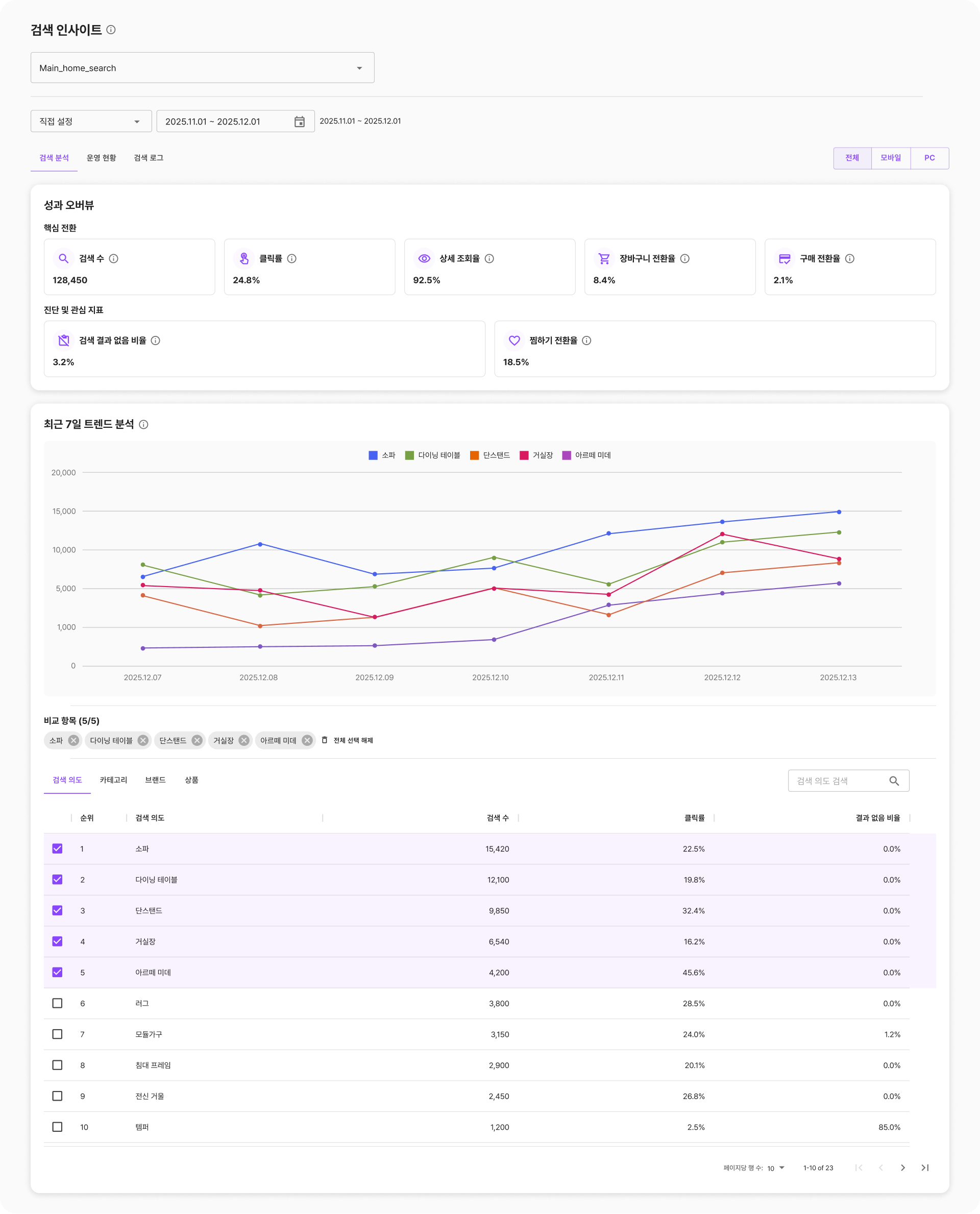Go to next page arrow in pagination
Viewport: 980px width, 1214px height.
[902, 1168]
